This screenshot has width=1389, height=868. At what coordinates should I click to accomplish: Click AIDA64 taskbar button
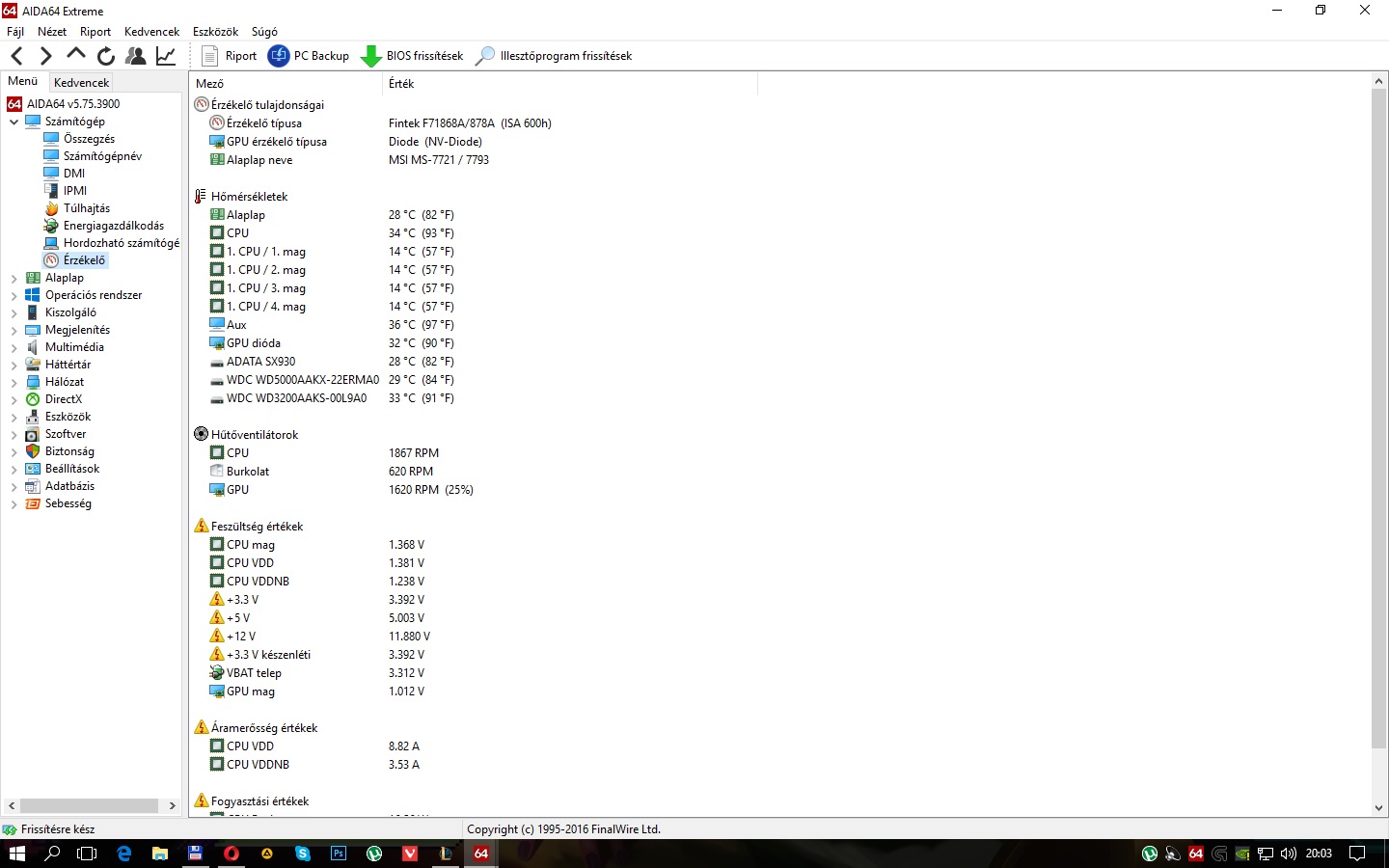point(480,854)
